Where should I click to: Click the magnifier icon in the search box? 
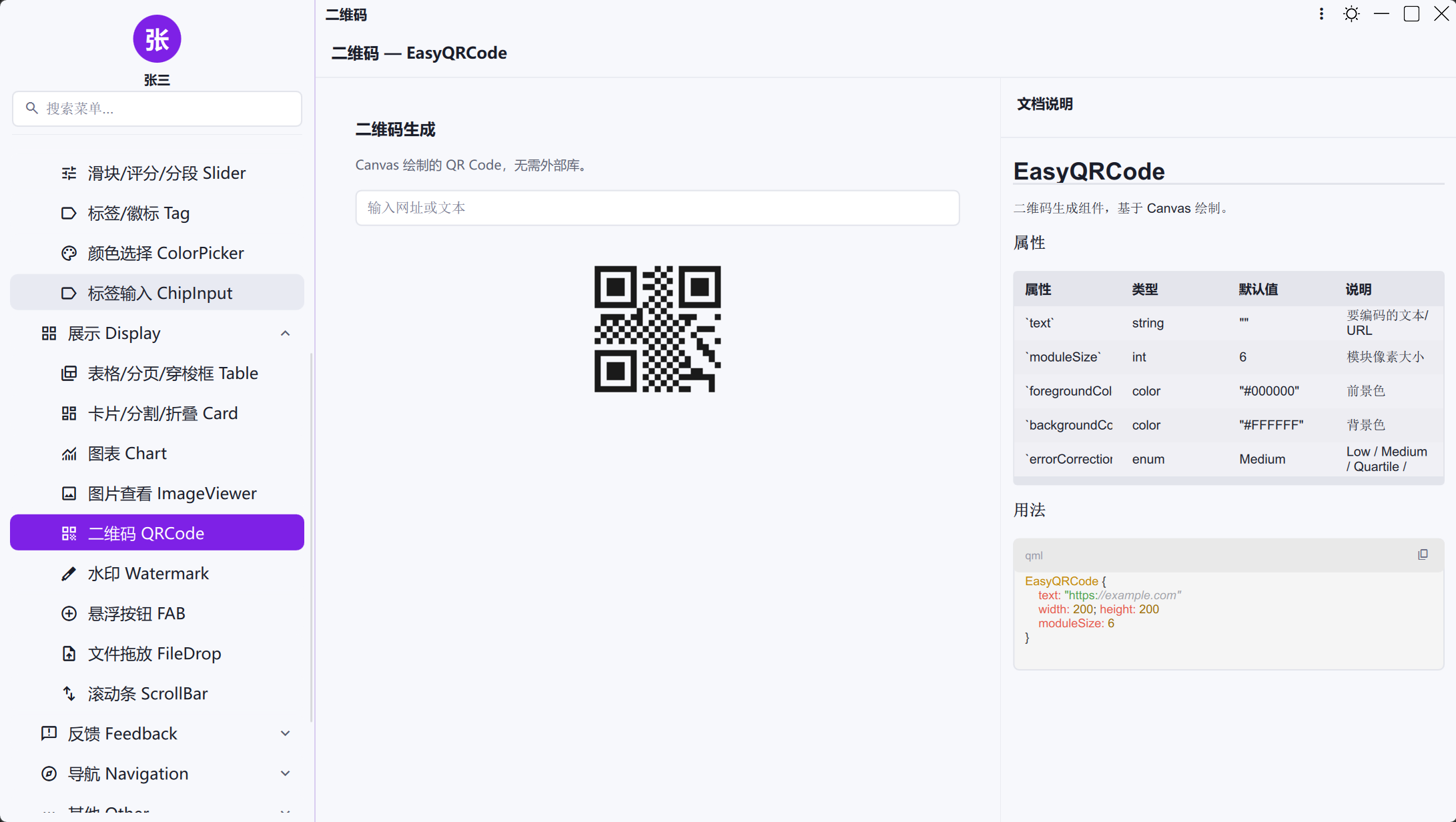tap(31, 108)
